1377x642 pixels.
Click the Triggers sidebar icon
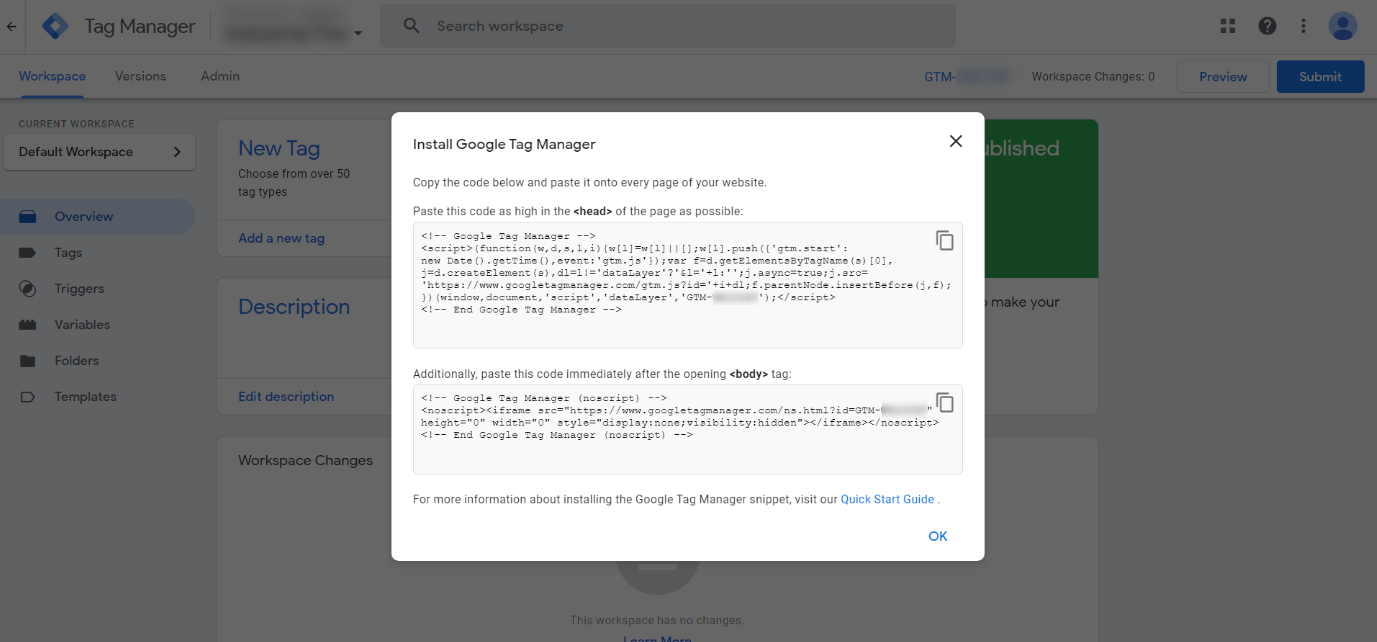[28, 289]
